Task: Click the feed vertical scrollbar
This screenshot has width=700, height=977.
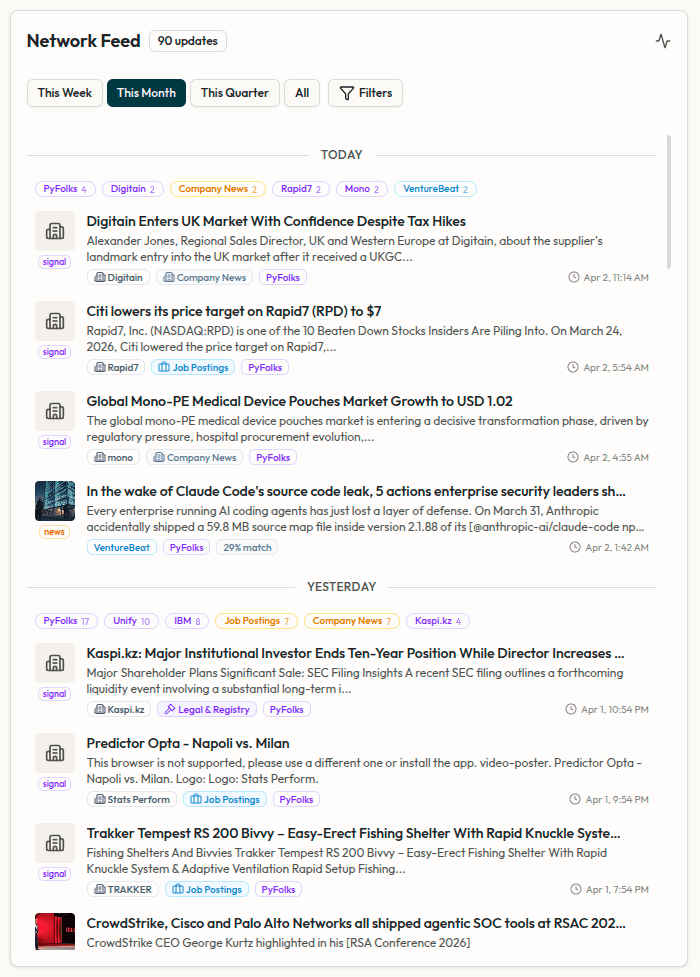Action: pos(669,203)
